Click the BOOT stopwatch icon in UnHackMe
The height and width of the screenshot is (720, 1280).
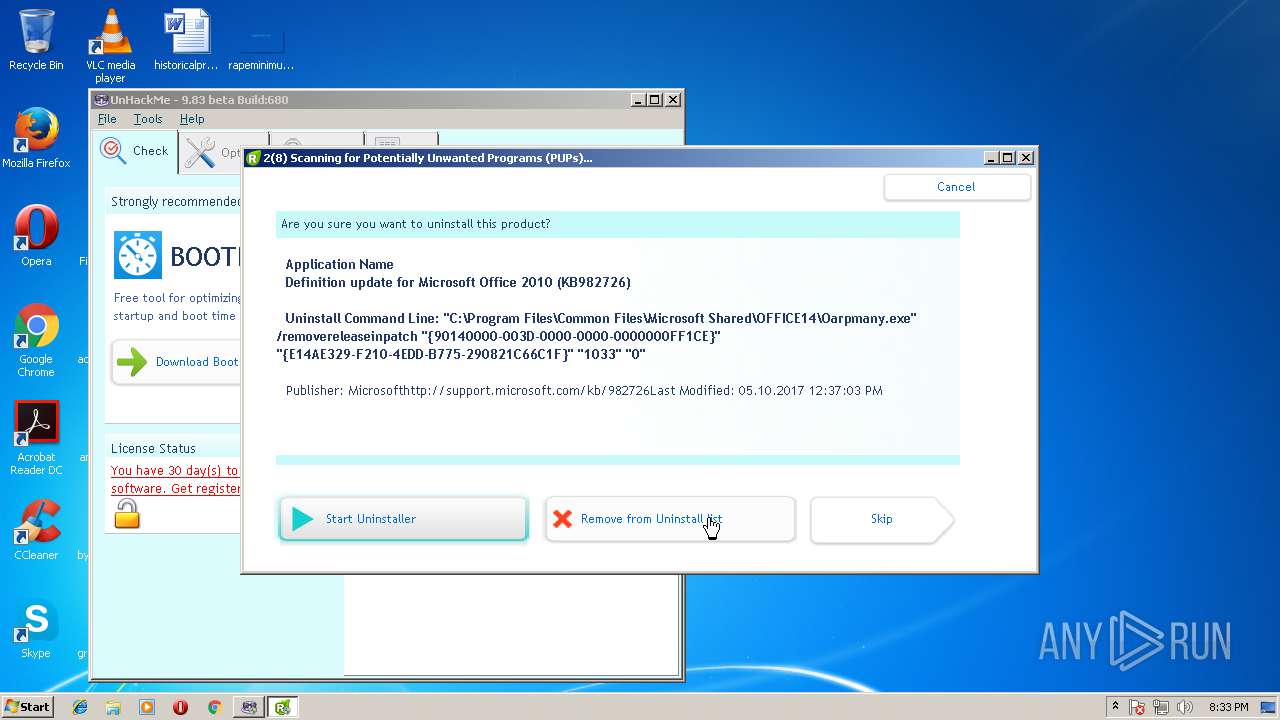[x=137, y=255]
